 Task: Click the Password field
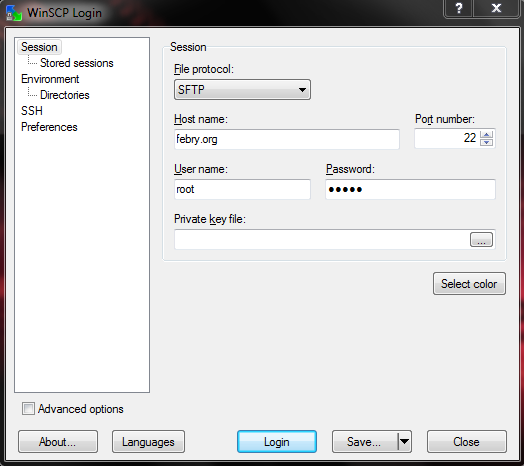pos(410,189)
